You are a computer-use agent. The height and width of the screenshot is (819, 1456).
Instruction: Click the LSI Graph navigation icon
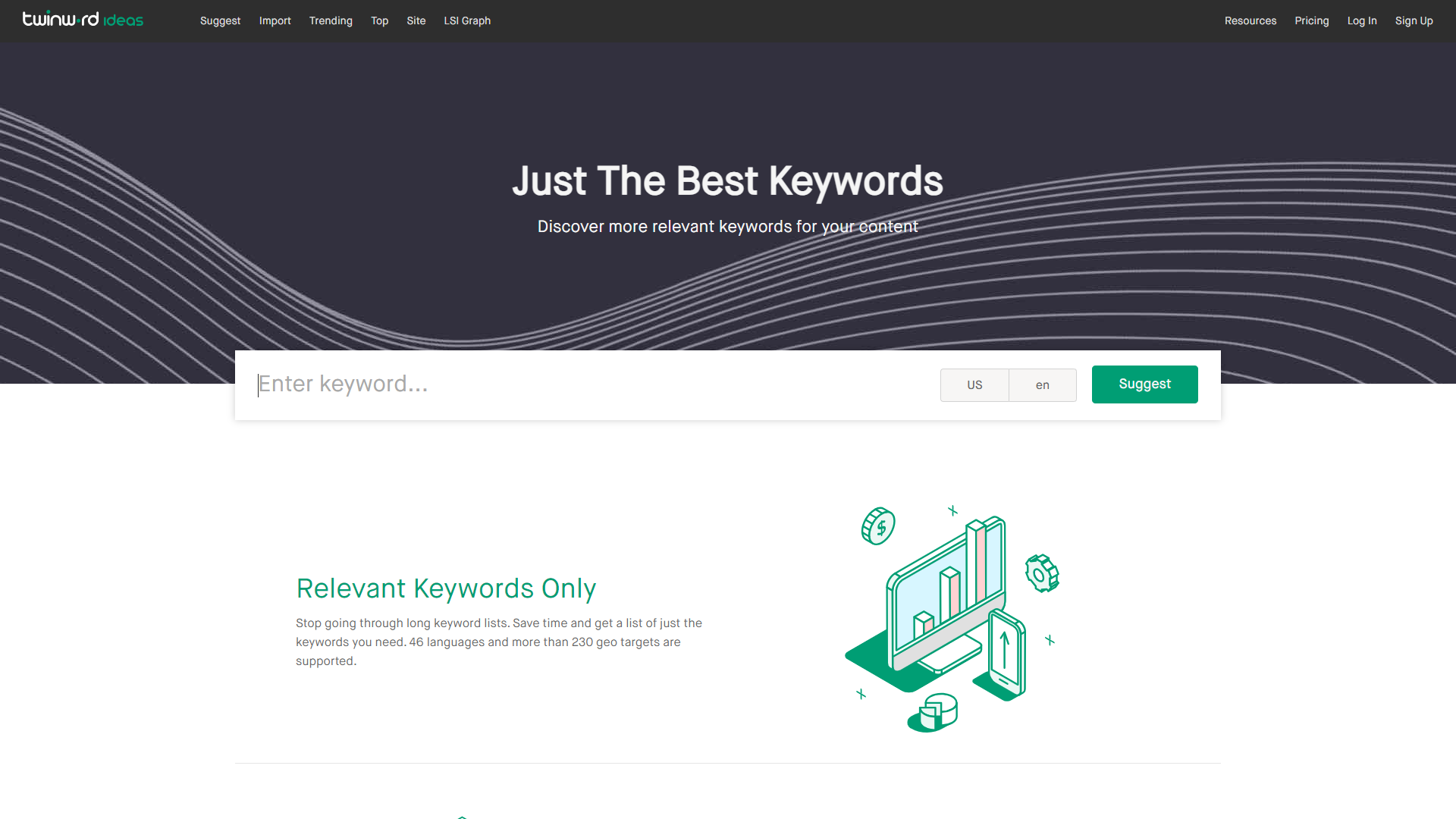[x=467, y=21]
